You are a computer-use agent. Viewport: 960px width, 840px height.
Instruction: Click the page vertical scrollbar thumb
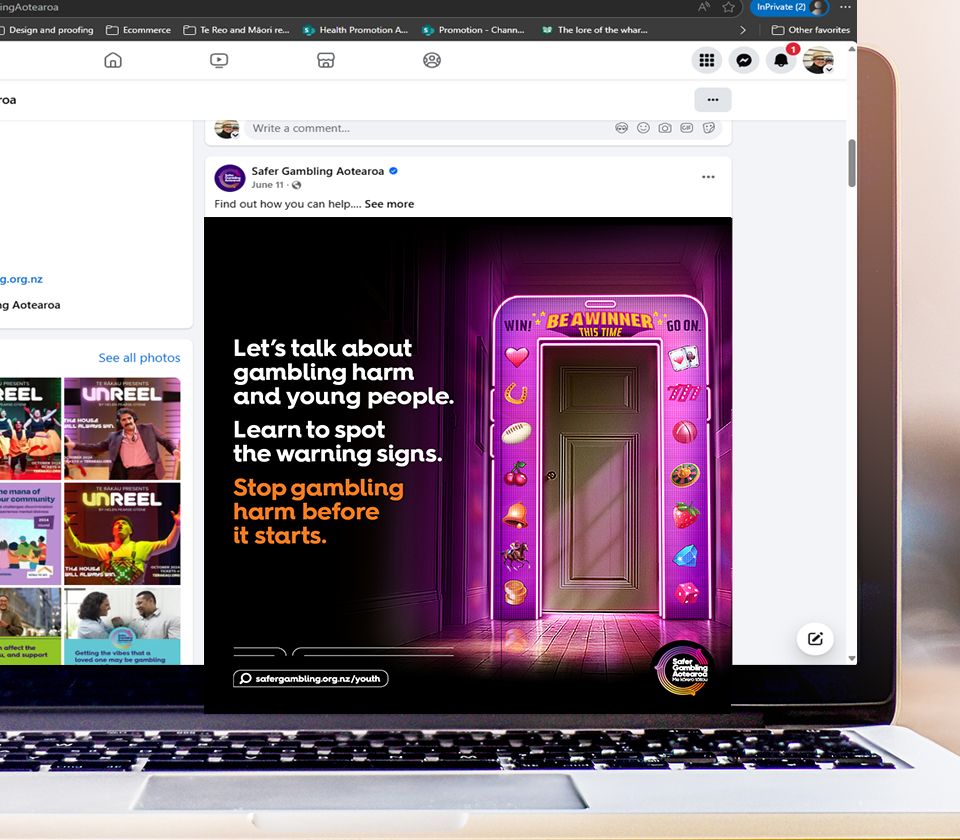pyautogui.click(x=852, y=163)
